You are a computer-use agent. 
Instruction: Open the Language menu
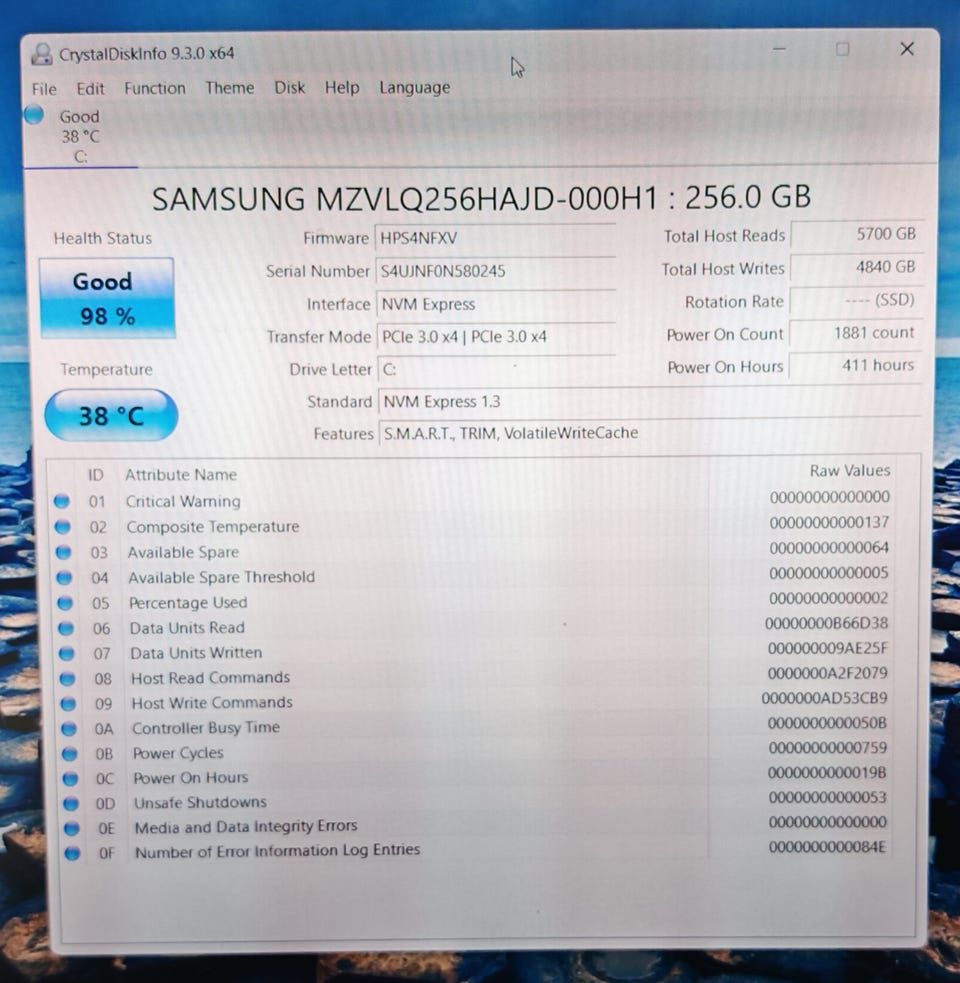click(x=414, y=87)
